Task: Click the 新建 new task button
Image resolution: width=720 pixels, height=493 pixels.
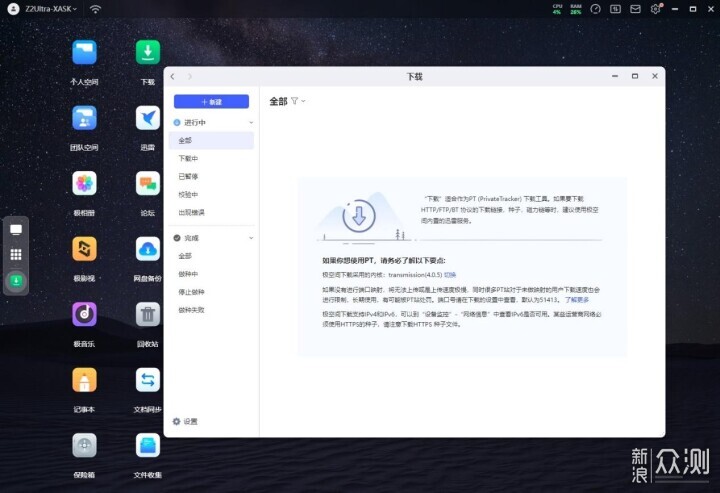Action: click(211, 101)
